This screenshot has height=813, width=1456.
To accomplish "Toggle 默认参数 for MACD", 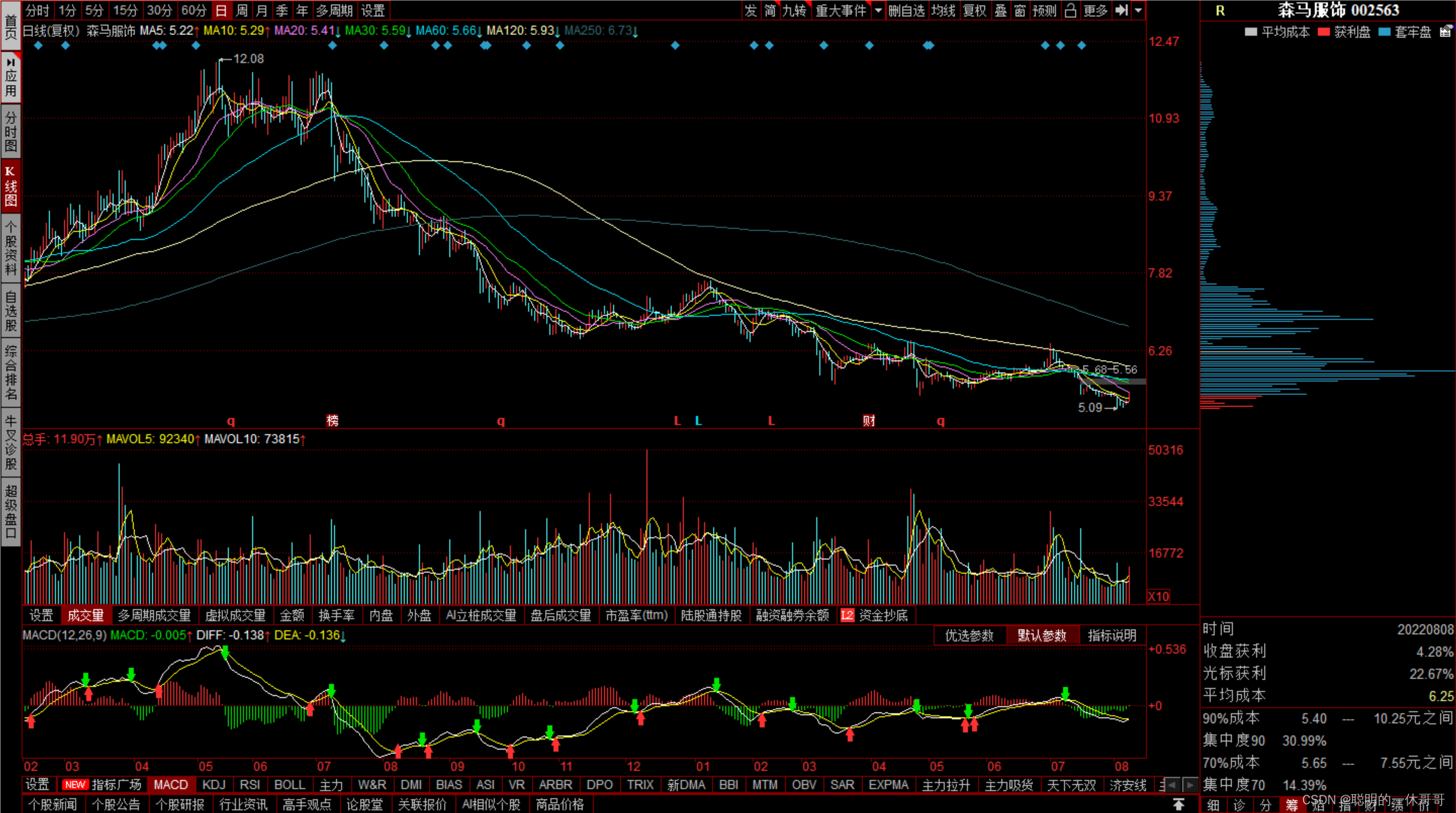I will click(x=1041, y=635).
